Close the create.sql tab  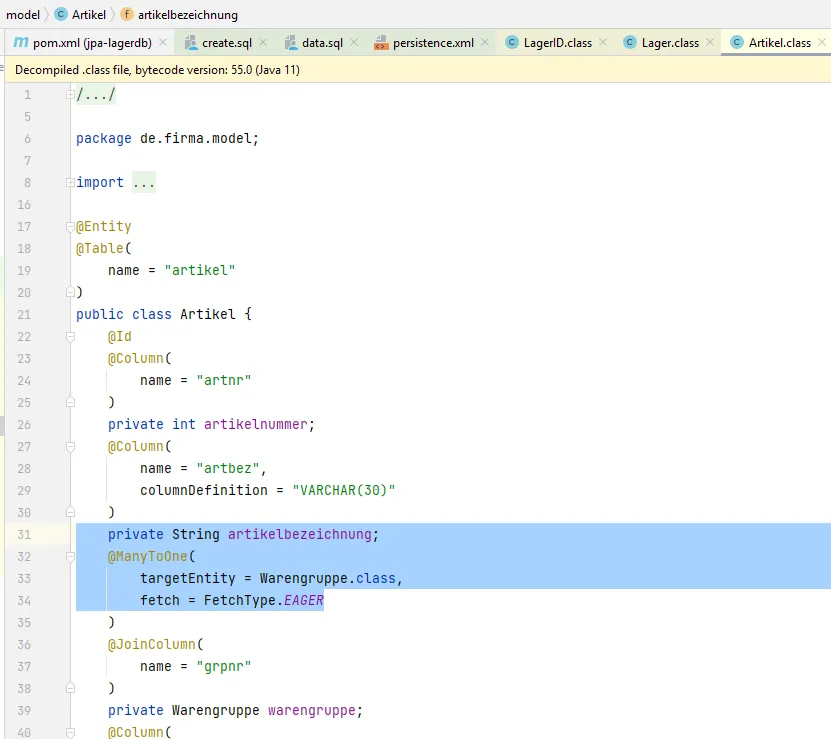263,42
